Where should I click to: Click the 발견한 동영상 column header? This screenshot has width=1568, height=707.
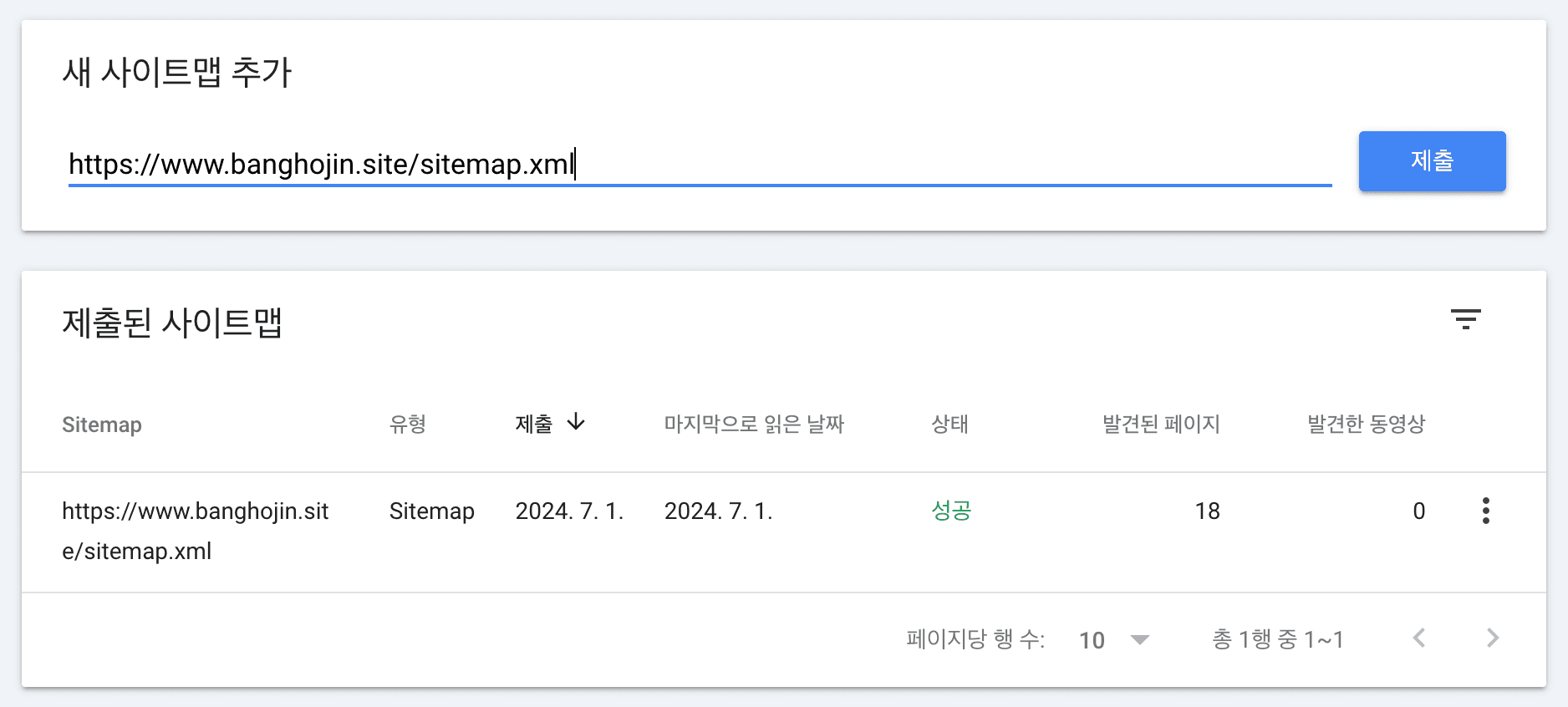tap(1366, 425)
